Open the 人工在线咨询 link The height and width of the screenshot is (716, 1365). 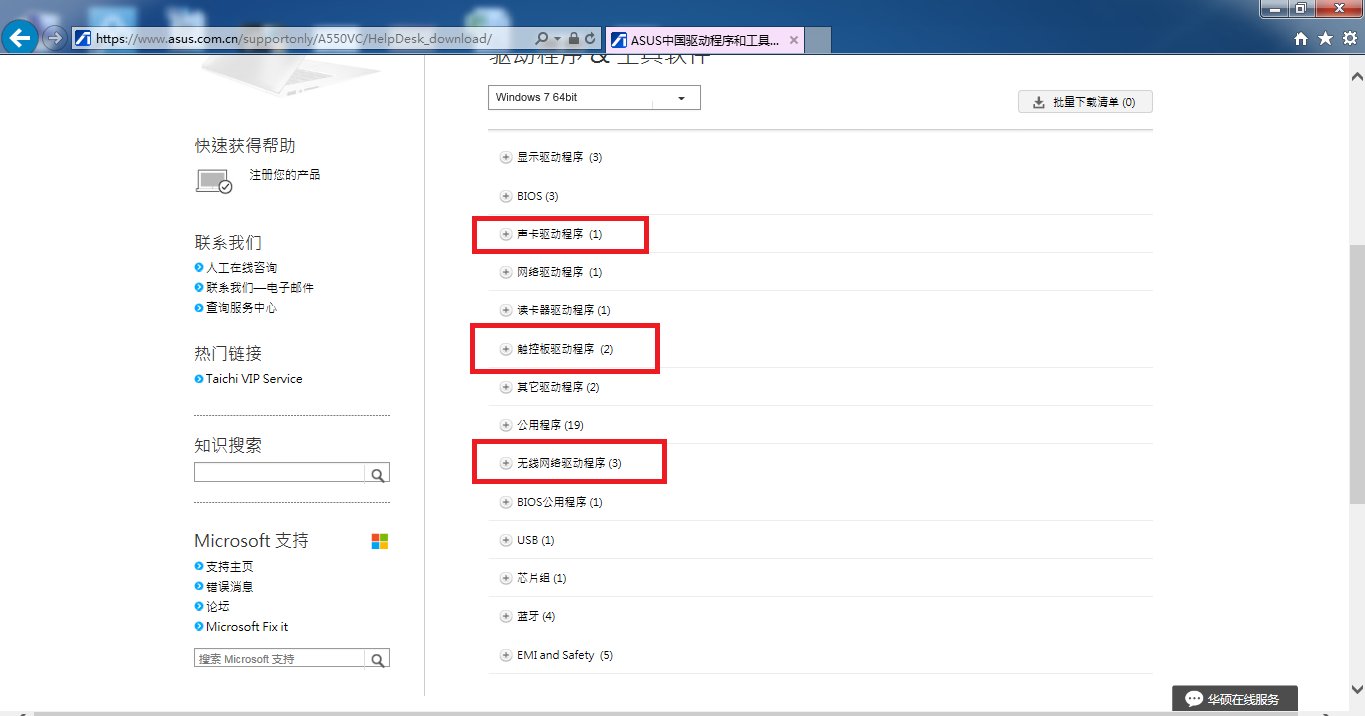point(241,268)
